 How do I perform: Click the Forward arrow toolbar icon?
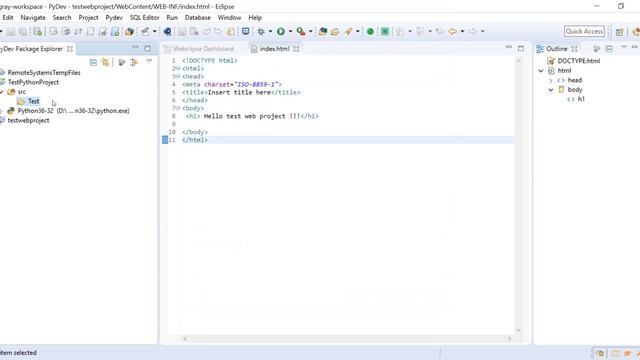pyautogui.click(x=473, y=31)
